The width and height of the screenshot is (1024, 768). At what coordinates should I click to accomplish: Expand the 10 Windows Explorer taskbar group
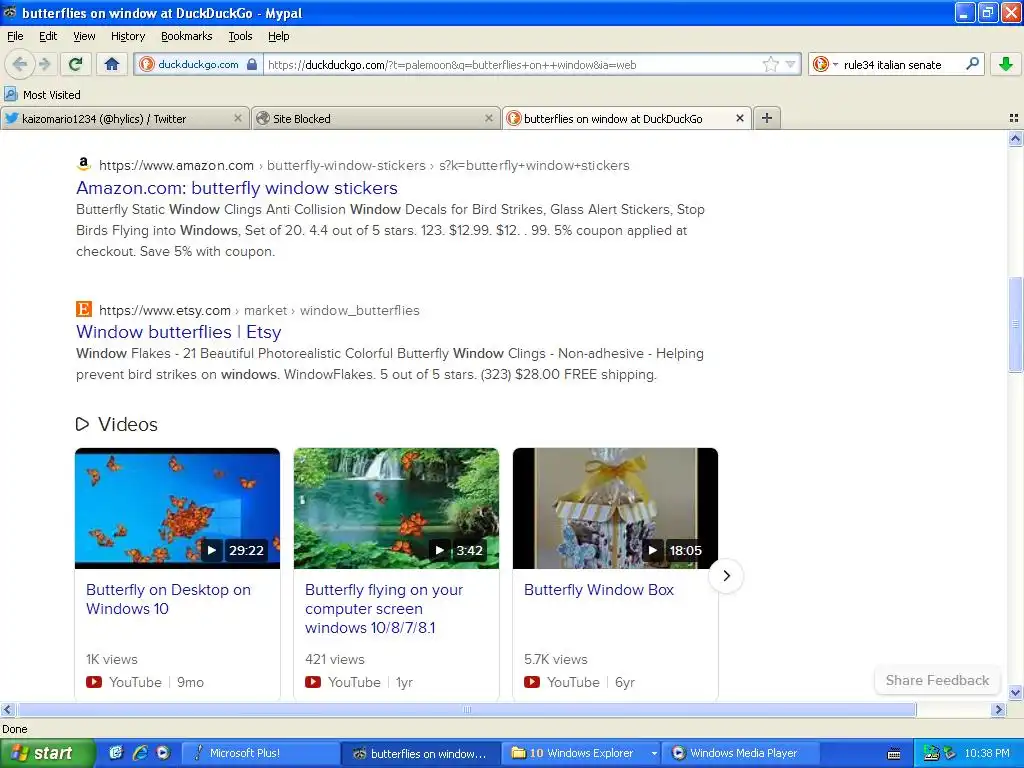tap(581, 753)
